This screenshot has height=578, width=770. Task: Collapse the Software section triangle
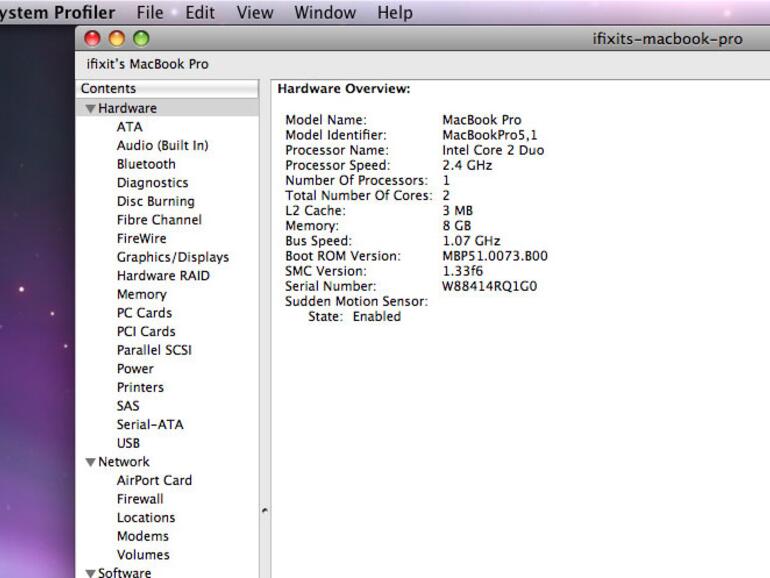point(90,573)
